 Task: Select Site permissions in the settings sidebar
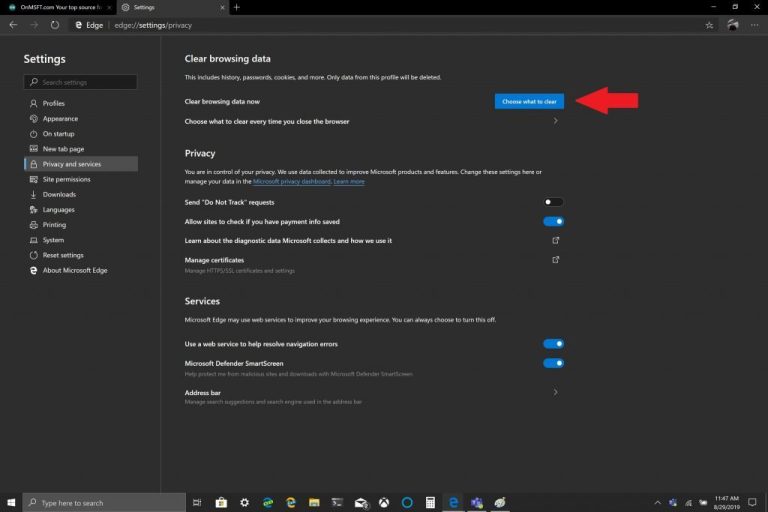click(66, 179)
